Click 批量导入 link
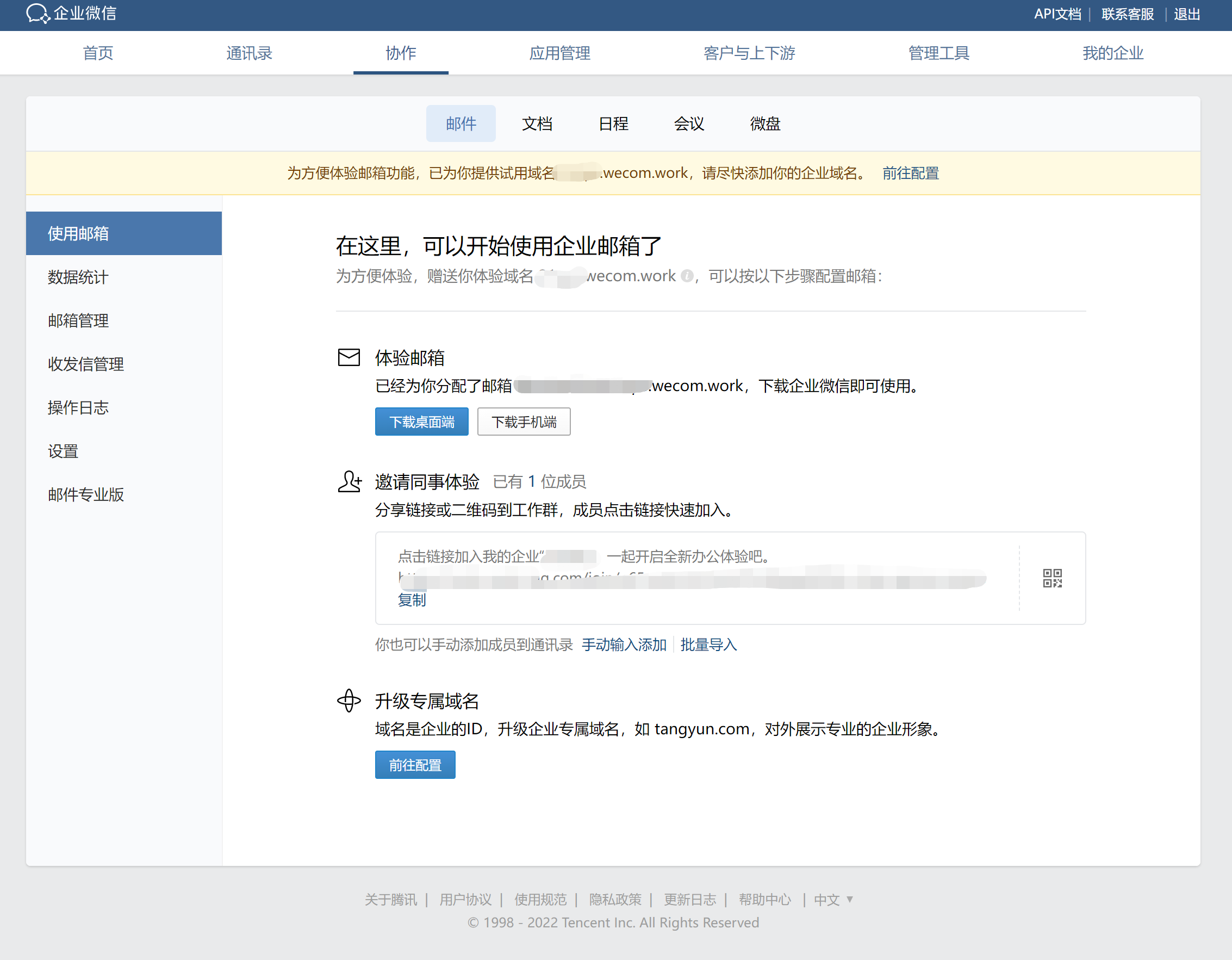1232x960 pixels. 708,645
